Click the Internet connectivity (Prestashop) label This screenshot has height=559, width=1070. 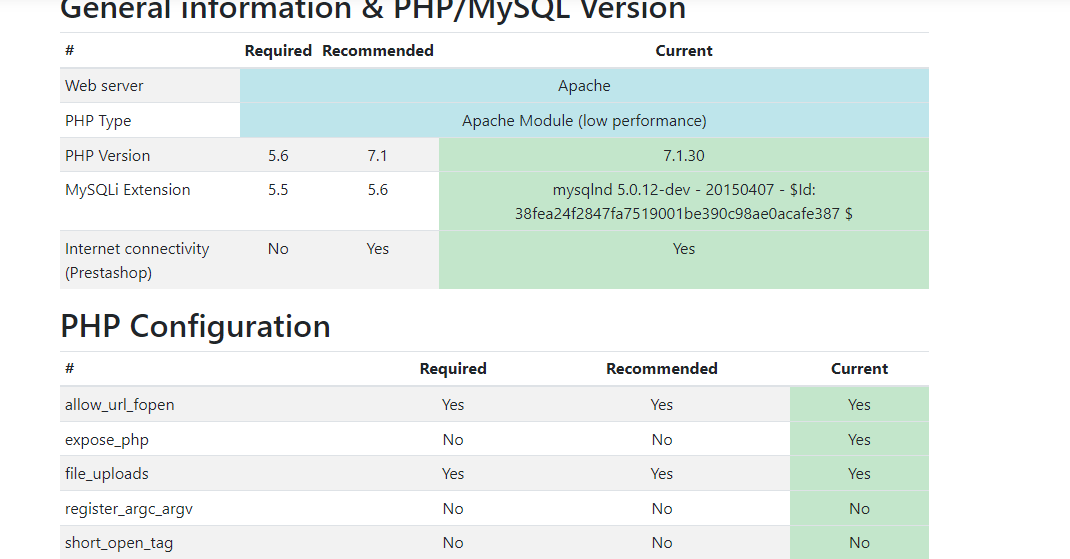pos(137,260)
